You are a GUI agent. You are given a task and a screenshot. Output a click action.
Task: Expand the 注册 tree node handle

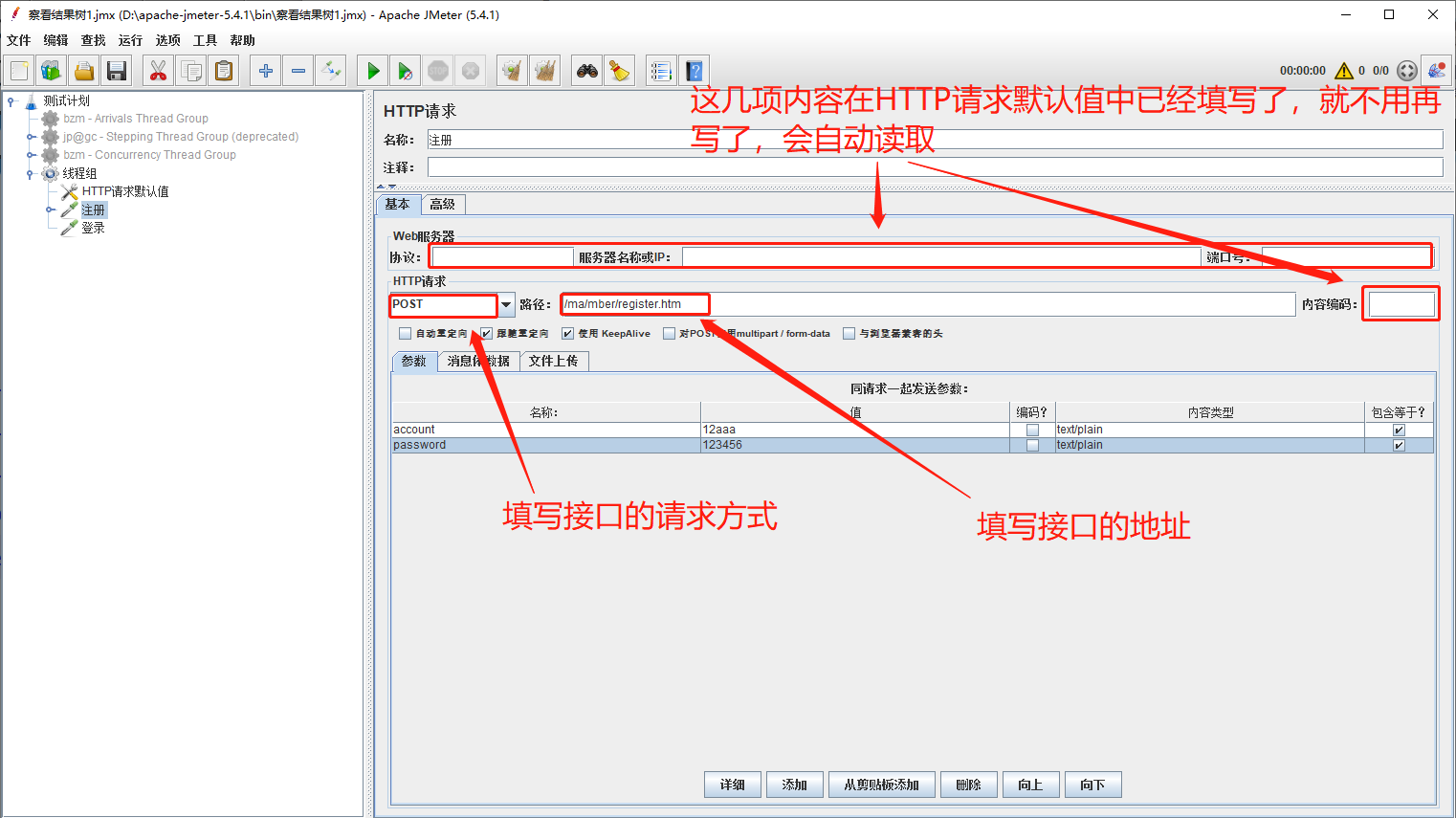pyautogui.click(x=51, y=210)
